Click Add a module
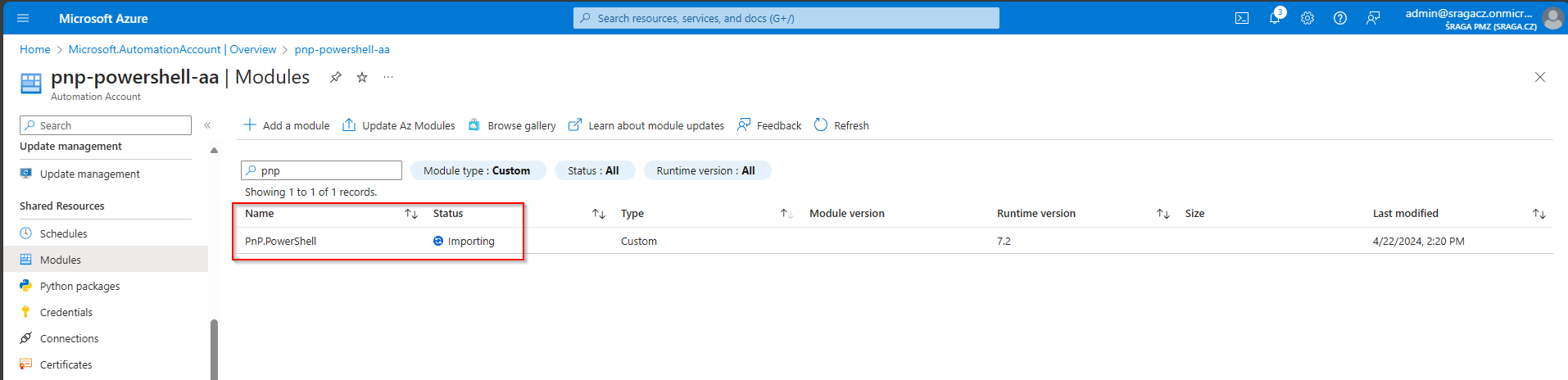 click(x=287, y=125)
